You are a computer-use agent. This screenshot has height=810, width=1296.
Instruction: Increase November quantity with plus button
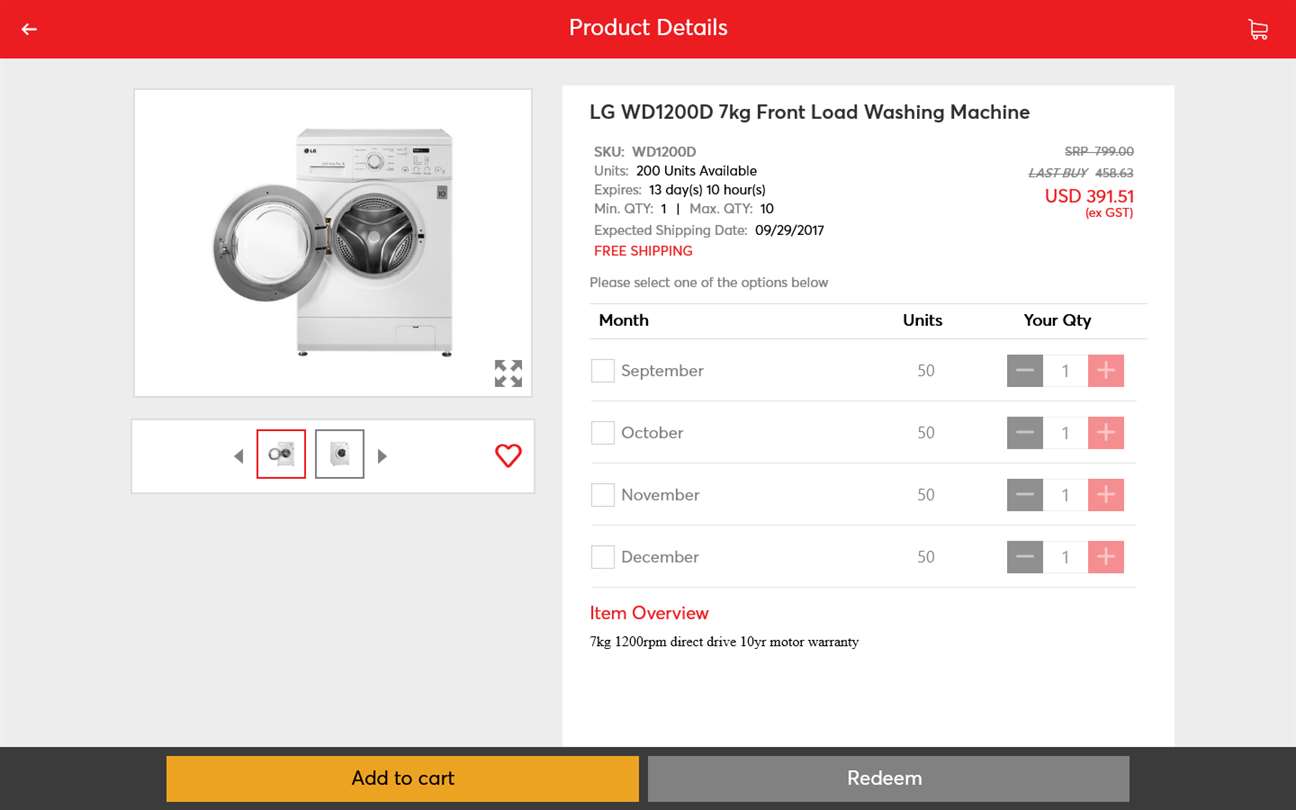tap(1106, 495)
